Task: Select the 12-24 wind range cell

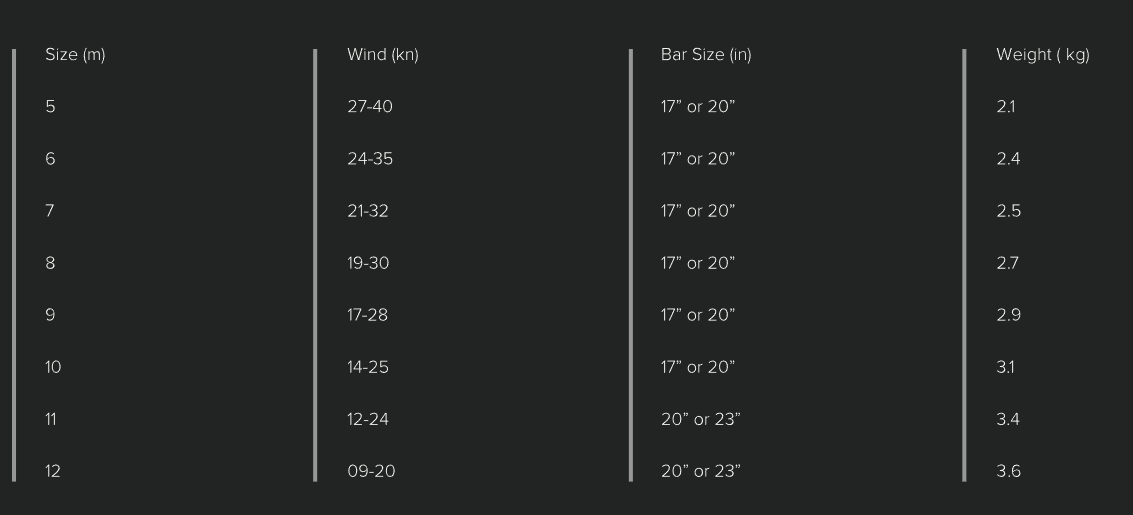Action: coord(368,419)
